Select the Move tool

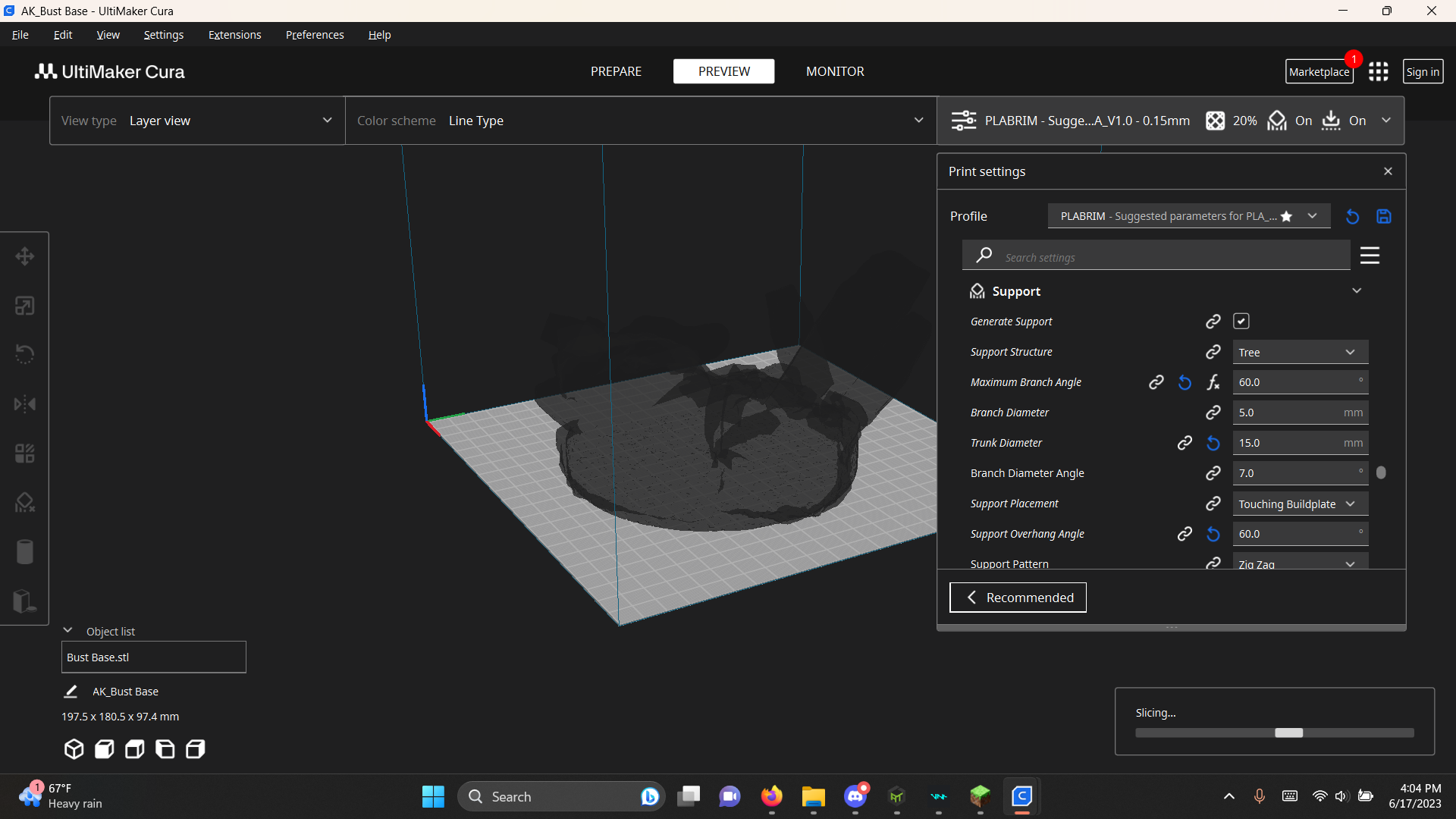coord(25,256)
